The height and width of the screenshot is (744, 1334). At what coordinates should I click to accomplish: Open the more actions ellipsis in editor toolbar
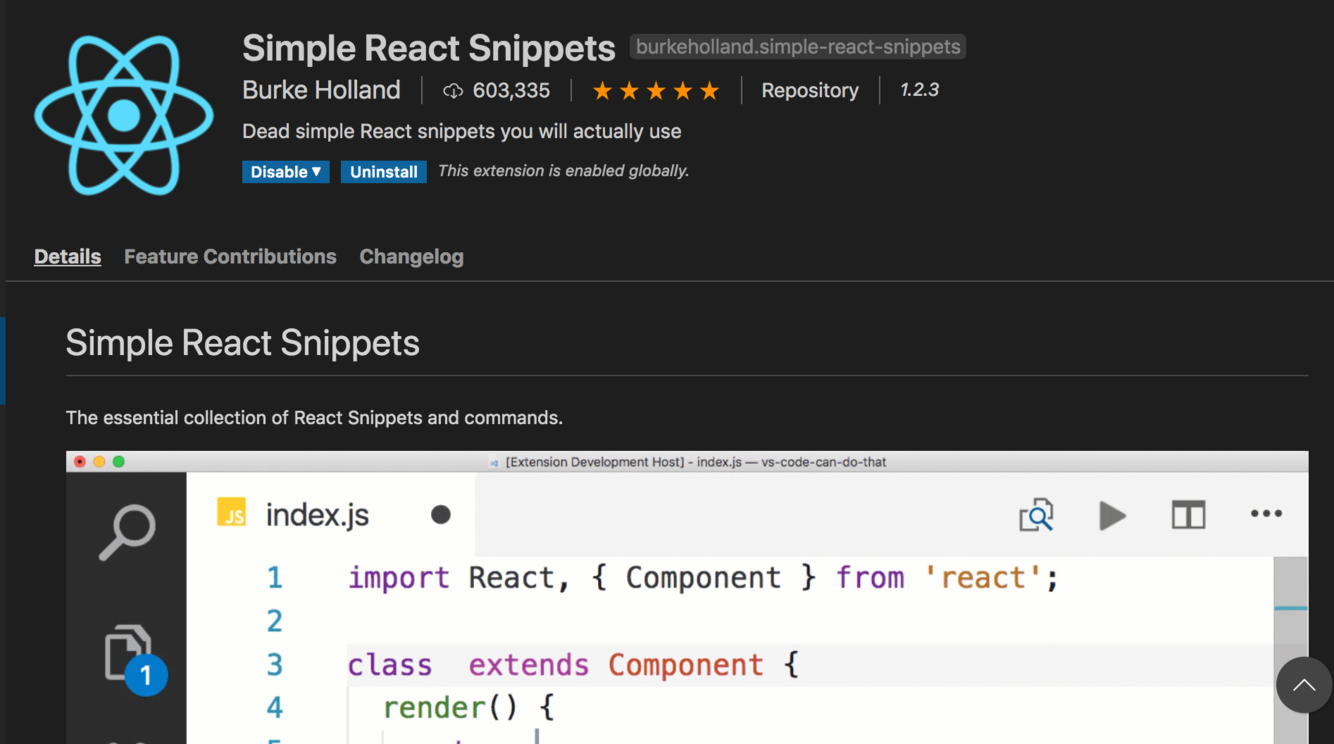[1266, 514]
